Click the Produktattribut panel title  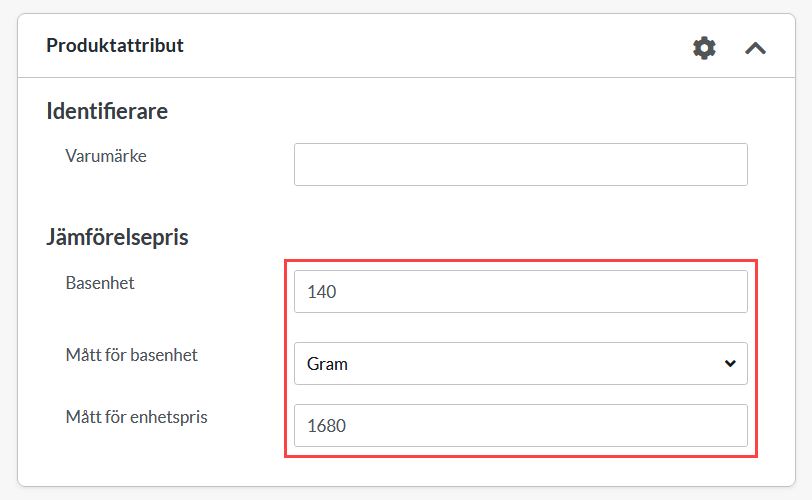115,46
